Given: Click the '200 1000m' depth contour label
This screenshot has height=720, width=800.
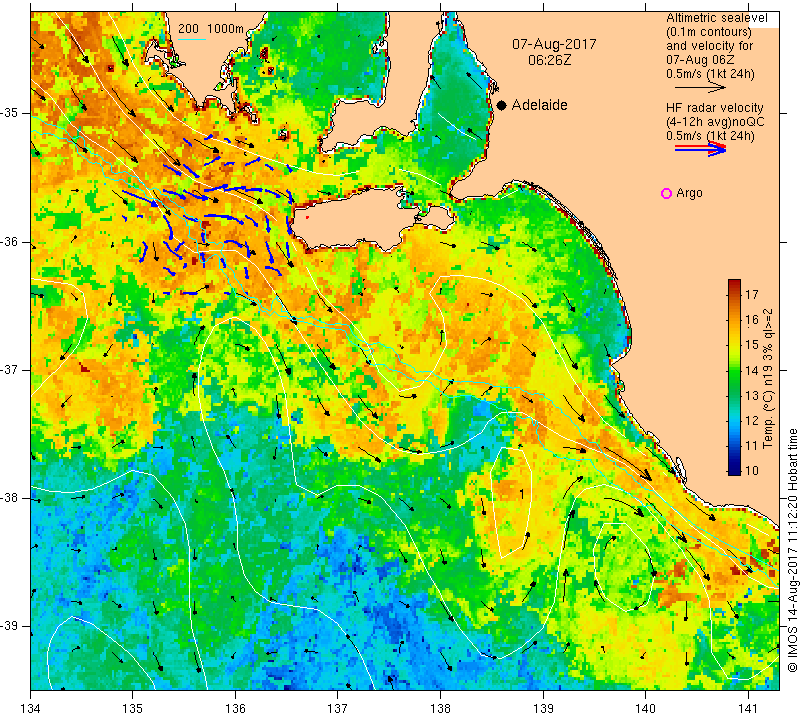Looking at the screenshot, I should coord(211,29).
